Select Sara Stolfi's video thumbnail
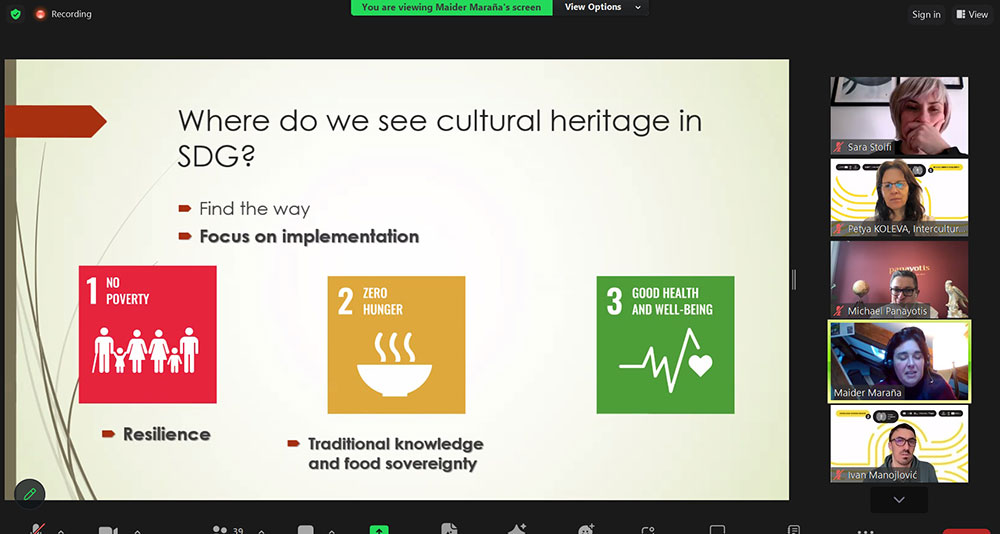1000x534 pixels. [899, 115]
